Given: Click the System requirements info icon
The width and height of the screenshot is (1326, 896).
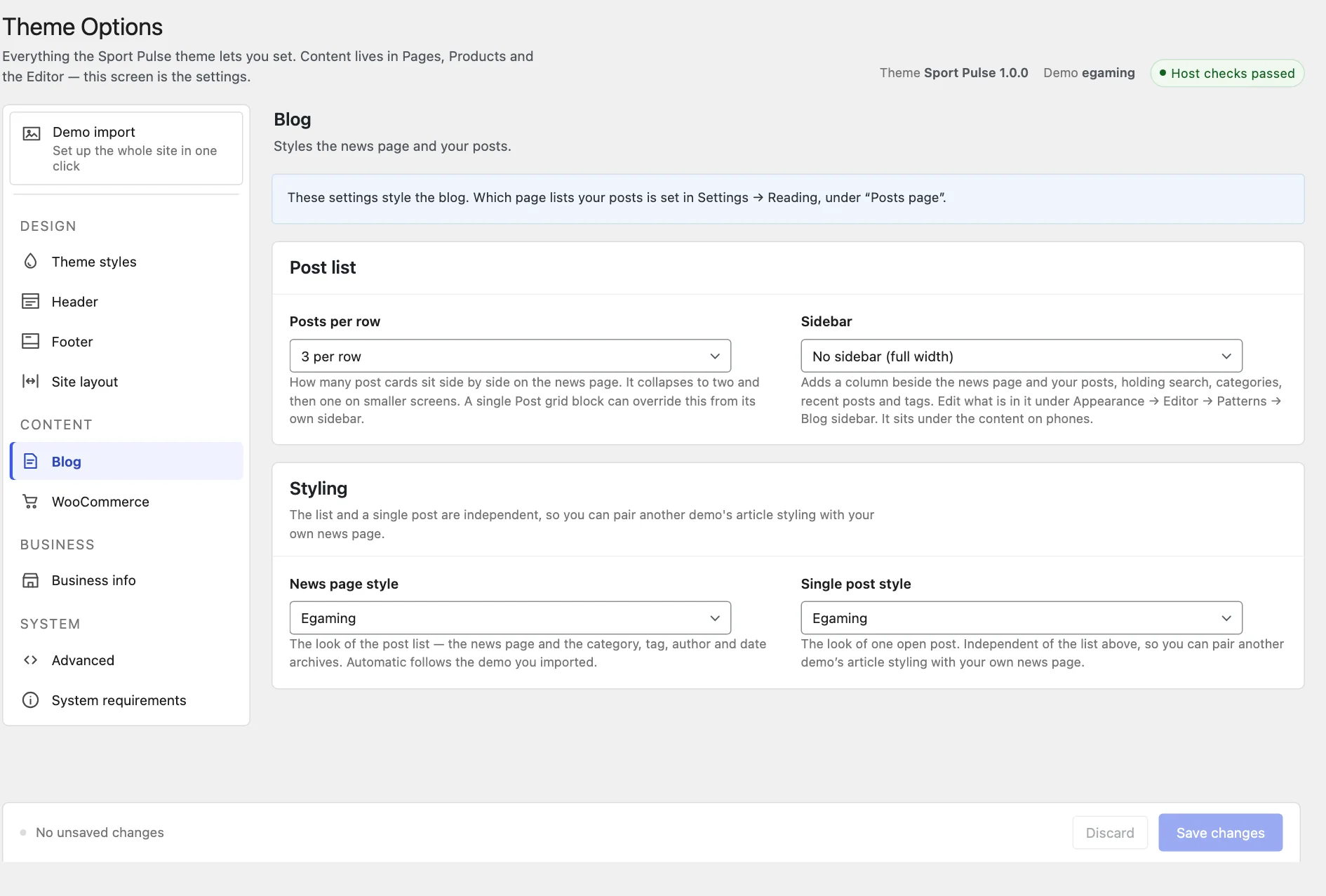Looking at the screenshot, I should coord(30,700).
